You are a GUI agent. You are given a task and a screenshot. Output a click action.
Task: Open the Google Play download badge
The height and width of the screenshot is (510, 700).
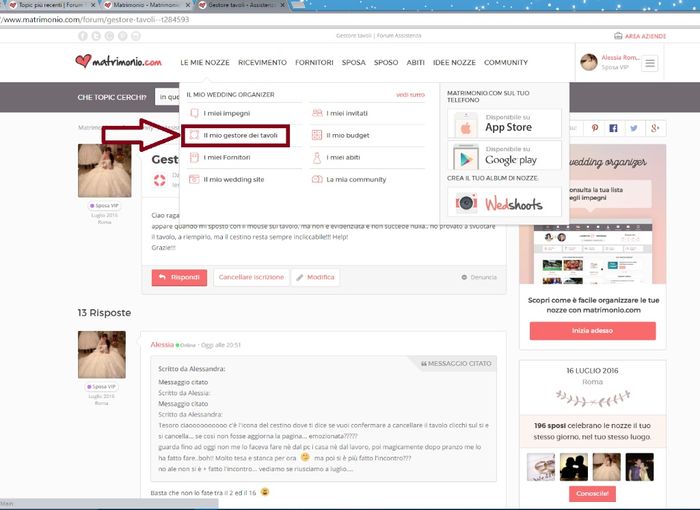[494, 156]
